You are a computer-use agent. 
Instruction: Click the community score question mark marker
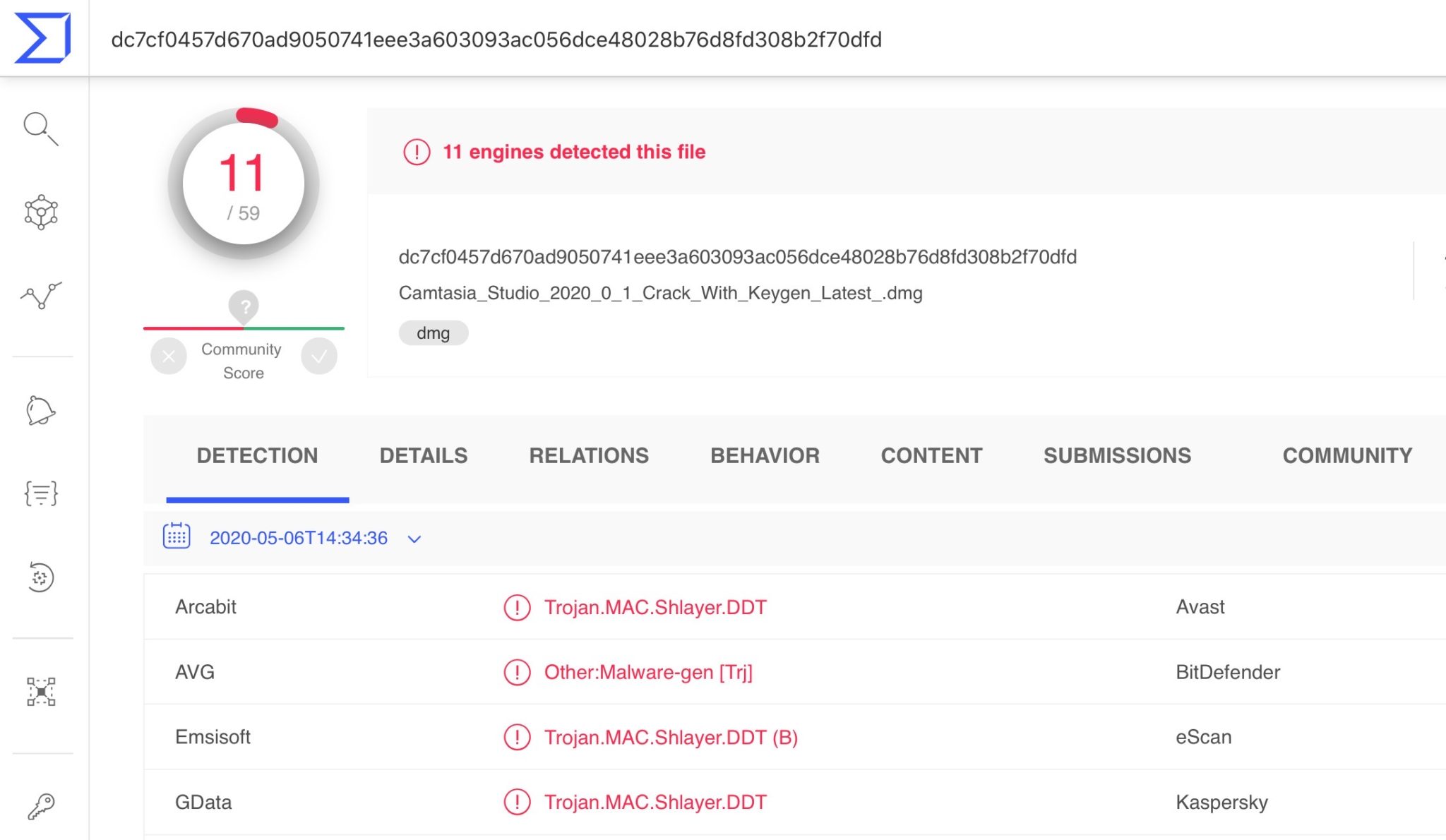pos(244,307)
